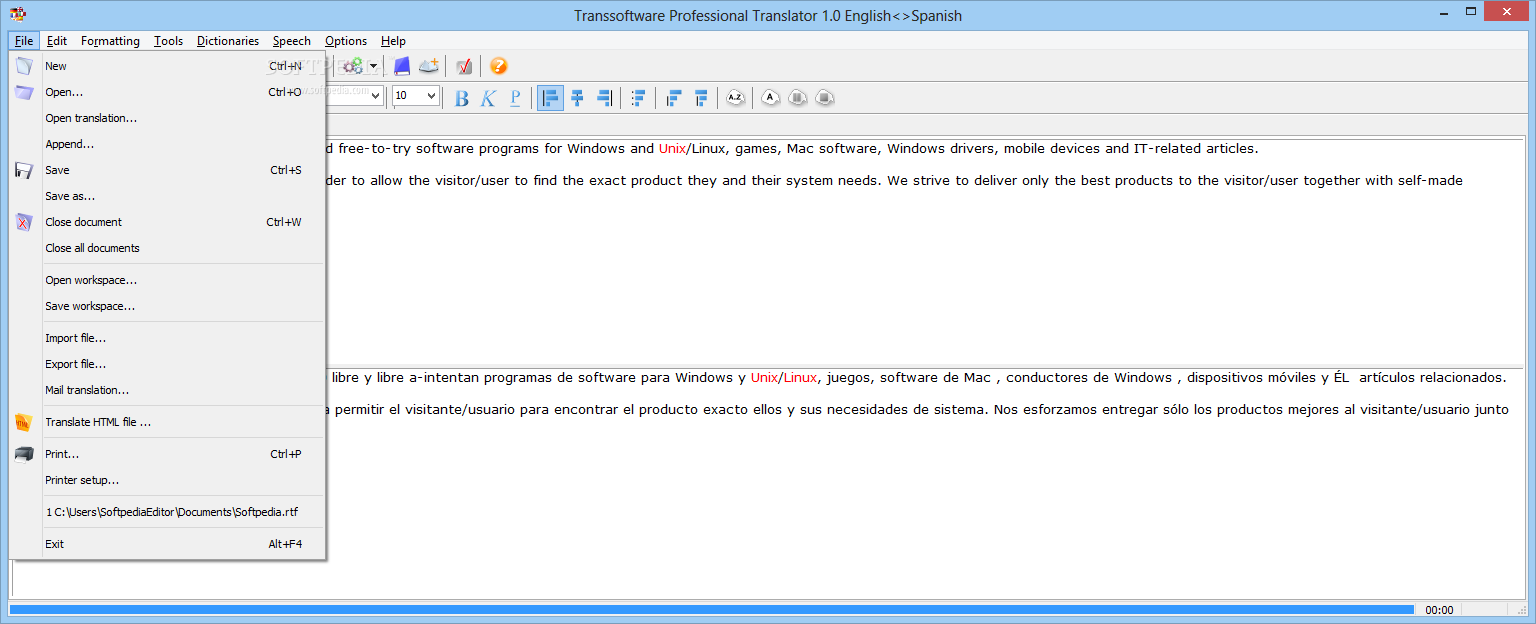1536x624 pixels.
Task: Toggle the highlighted align left button
Action: 550,98
